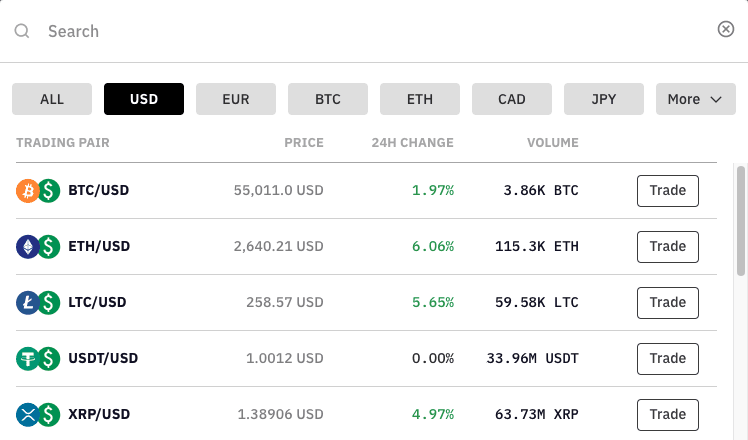Click the Tether coin icon
Viewport: 748px width, 440px height.
coord(28,358)
